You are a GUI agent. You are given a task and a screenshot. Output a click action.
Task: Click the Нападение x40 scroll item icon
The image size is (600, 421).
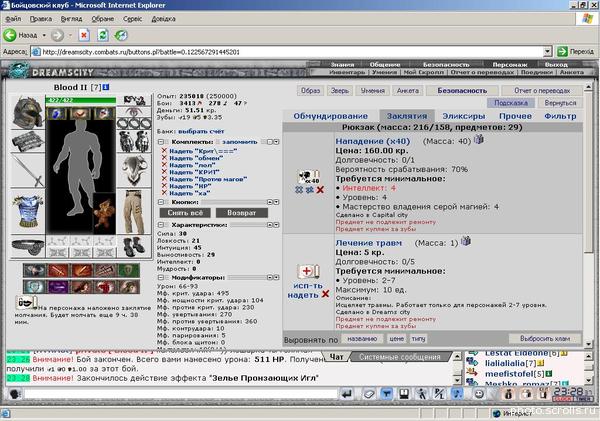(308, 178)
